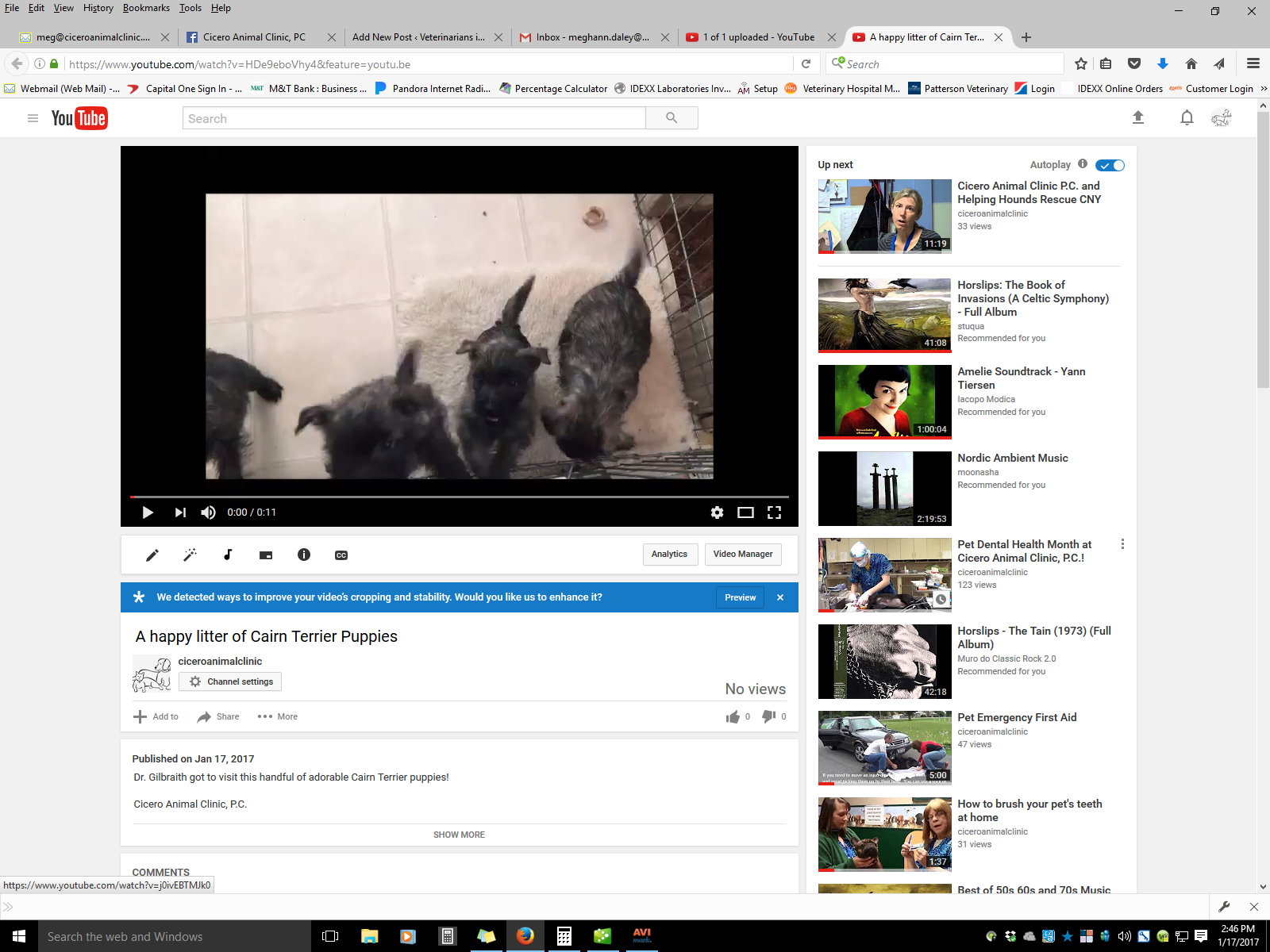Switch to 1 of 1 uploaded tab
1270x952 pixels.
pos(759,37)
